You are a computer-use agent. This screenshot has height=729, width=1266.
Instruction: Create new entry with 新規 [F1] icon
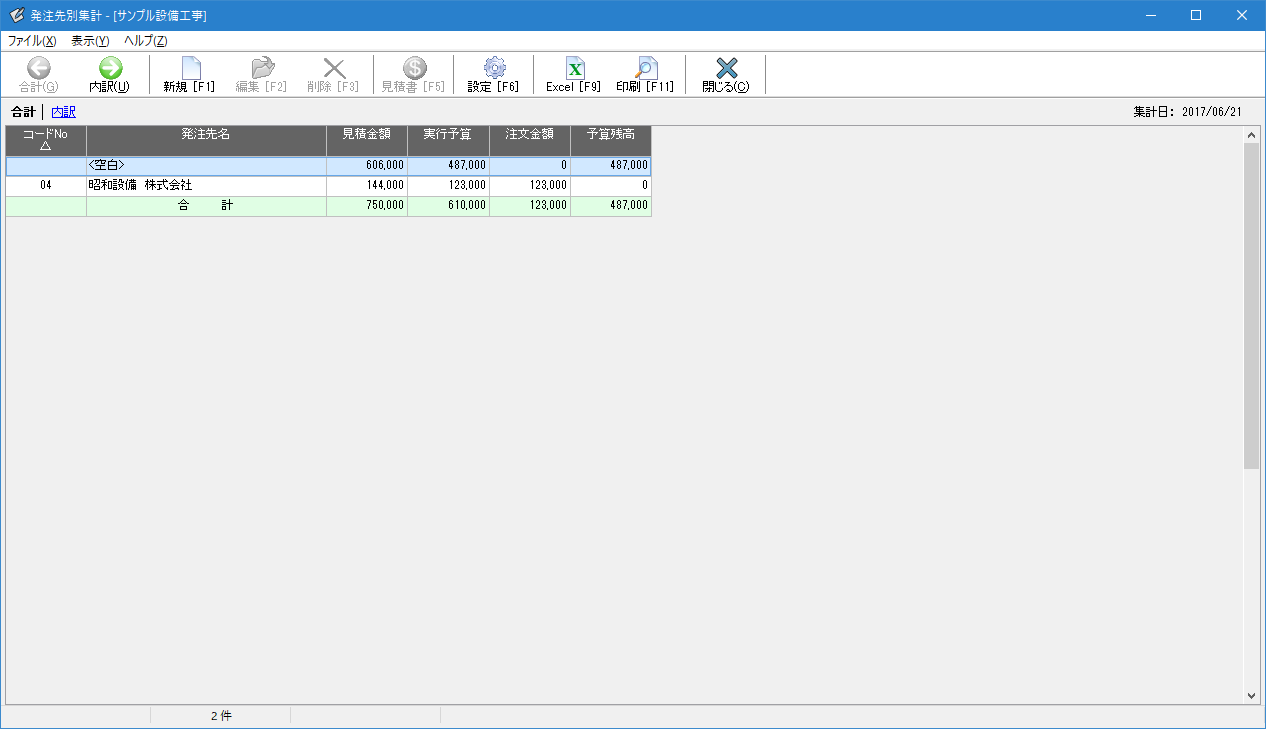[x=190, y=68]
